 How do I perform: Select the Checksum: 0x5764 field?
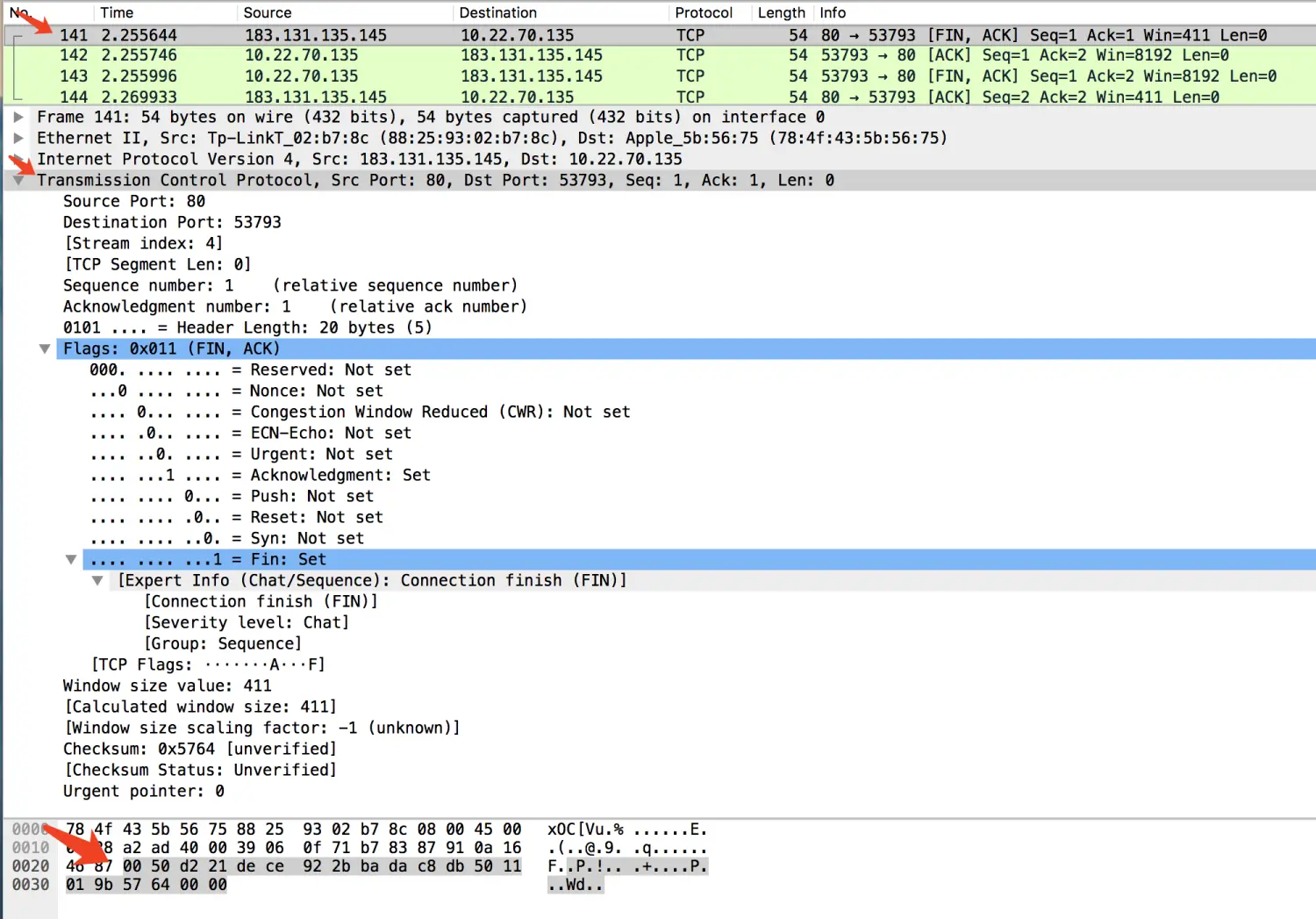(199, 749)
